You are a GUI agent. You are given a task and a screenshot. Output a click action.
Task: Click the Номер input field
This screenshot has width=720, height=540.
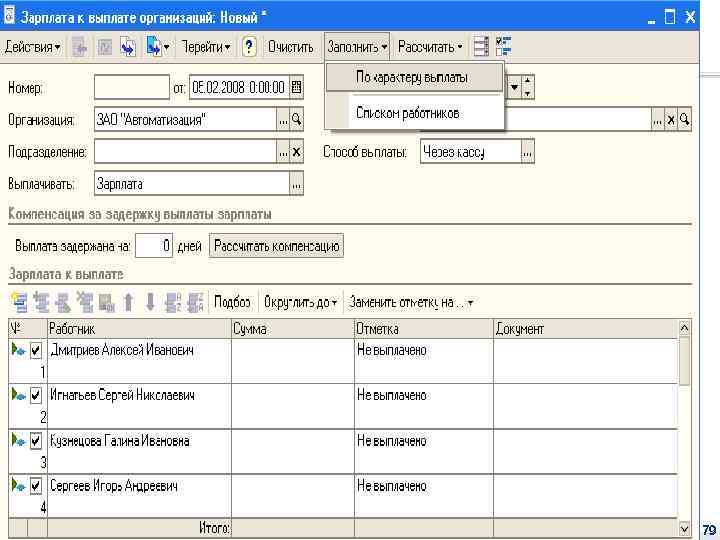click(x=132, y=87)
